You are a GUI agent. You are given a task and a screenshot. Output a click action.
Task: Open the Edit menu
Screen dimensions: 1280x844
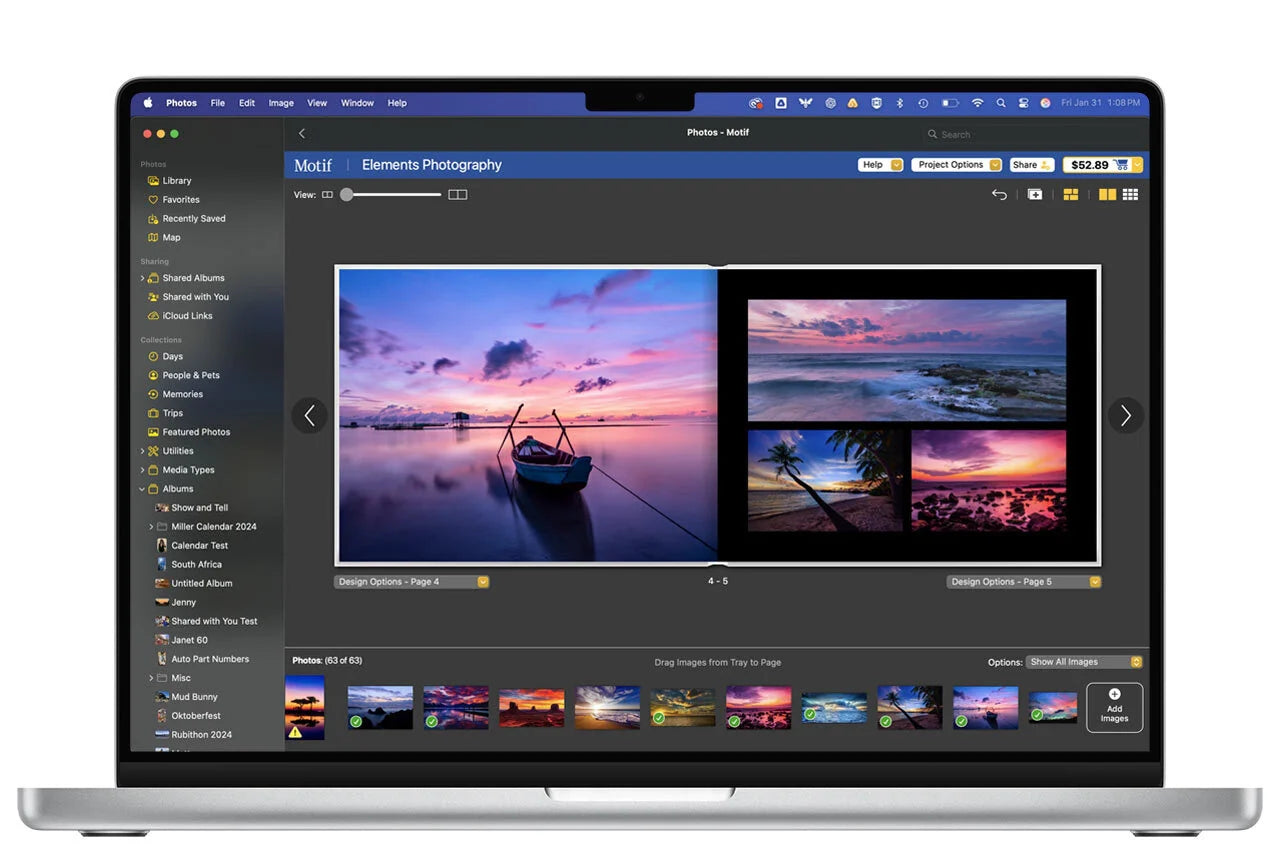246,103
